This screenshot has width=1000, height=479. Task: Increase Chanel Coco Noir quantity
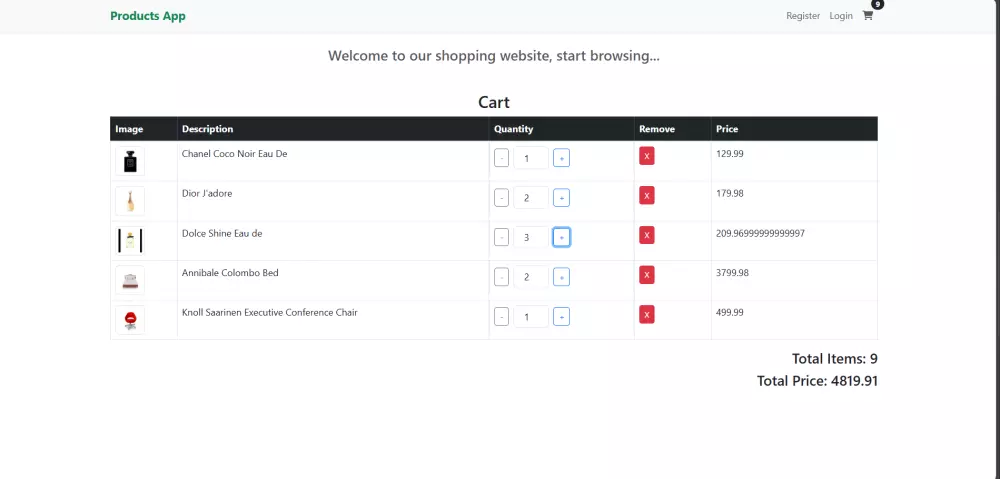point(561,158)
